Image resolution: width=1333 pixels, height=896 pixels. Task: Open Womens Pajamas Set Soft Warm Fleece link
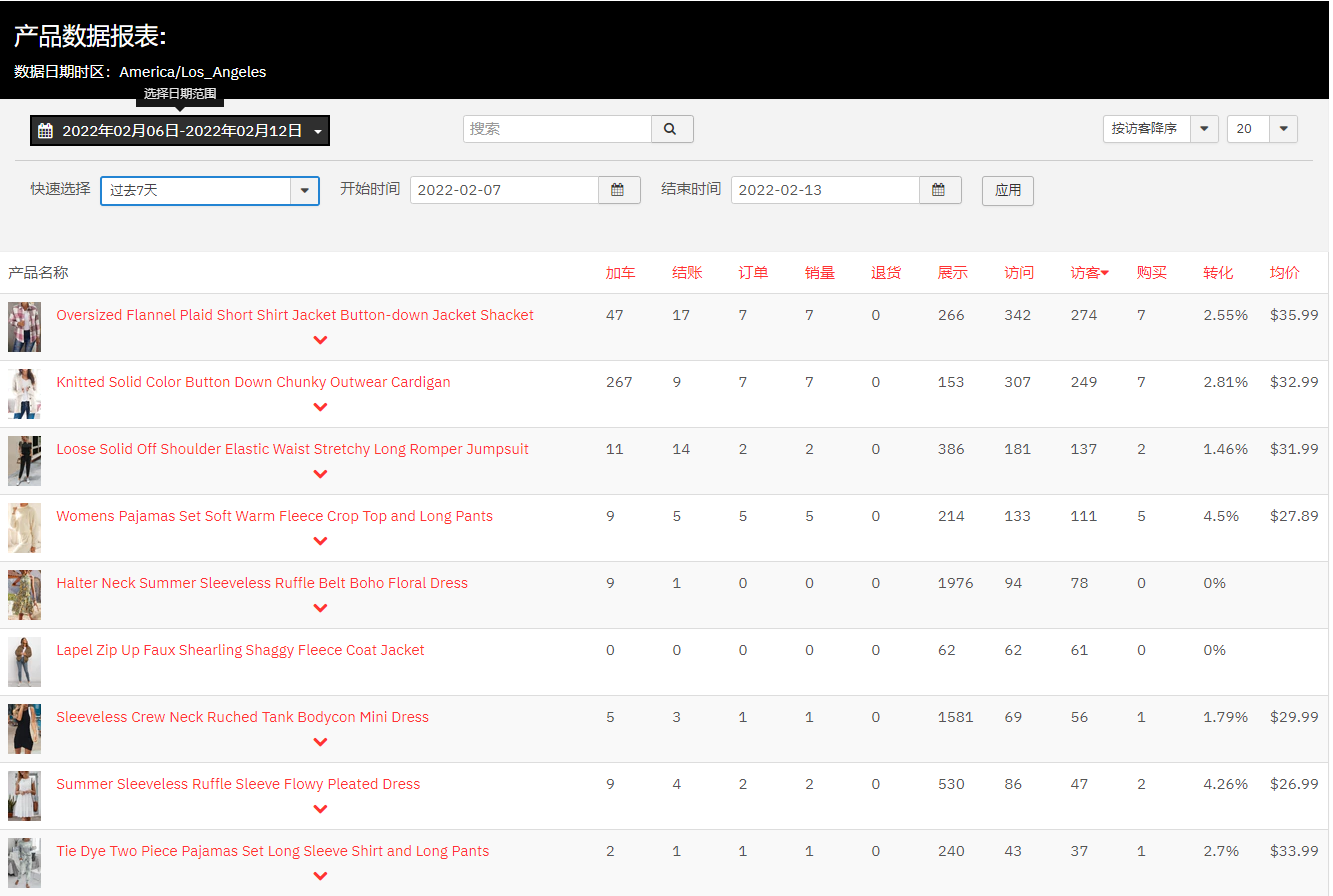[x=274, y=516]
